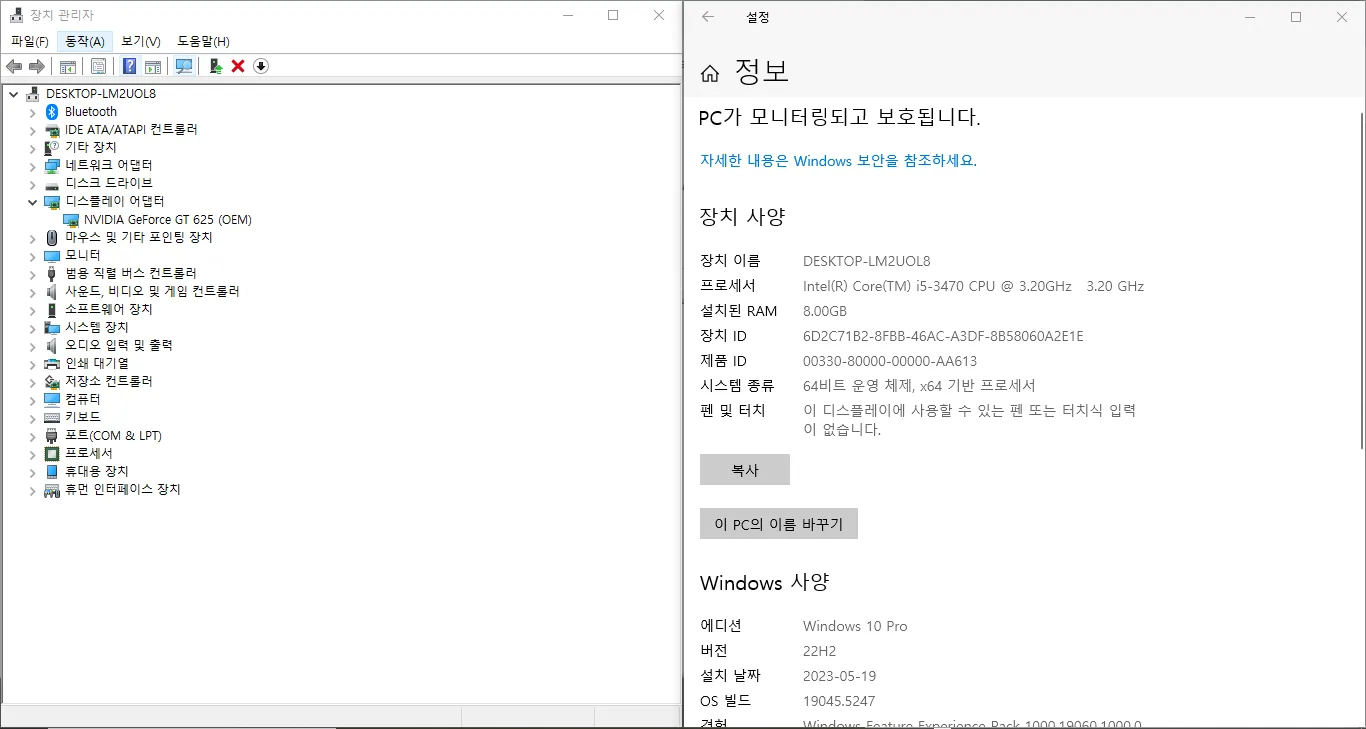Click the installed RAM value 8.00GB
Image resolution: width=1366 pixels, height=729 pixels.
(x=825, y=311)
